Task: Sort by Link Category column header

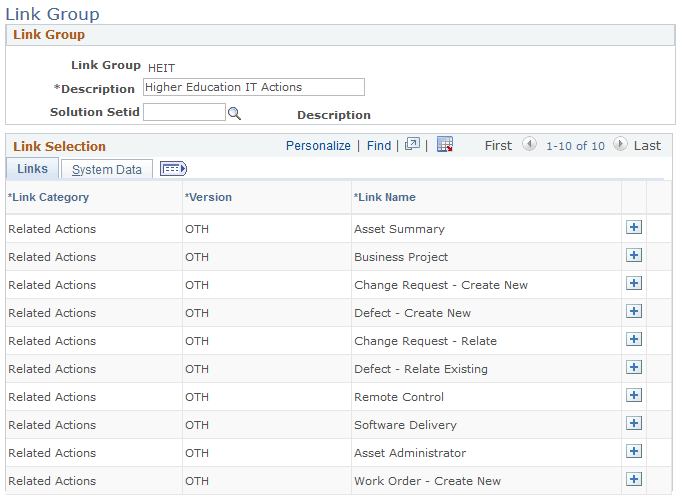Action: (x=48, y=197)
